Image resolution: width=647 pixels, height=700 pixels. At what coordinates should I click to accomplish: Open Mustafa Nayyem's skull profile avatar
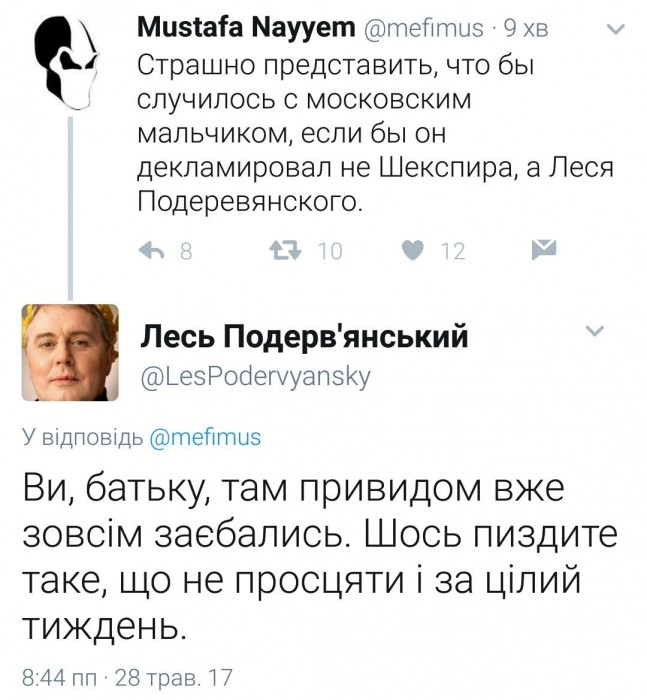click(67, 62)
